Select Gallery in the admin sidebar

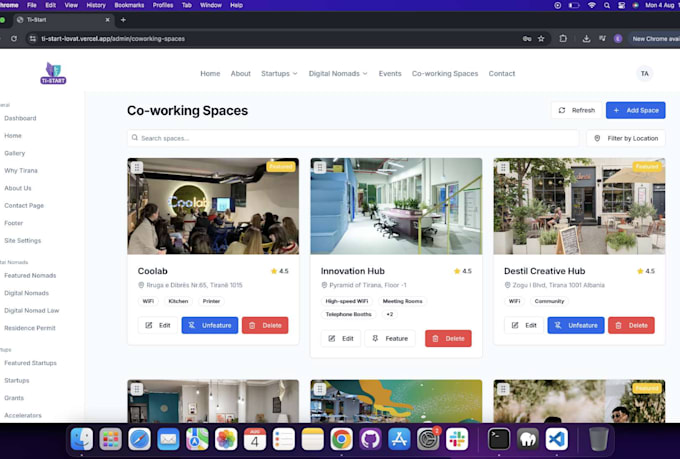(x=15, y=153)
